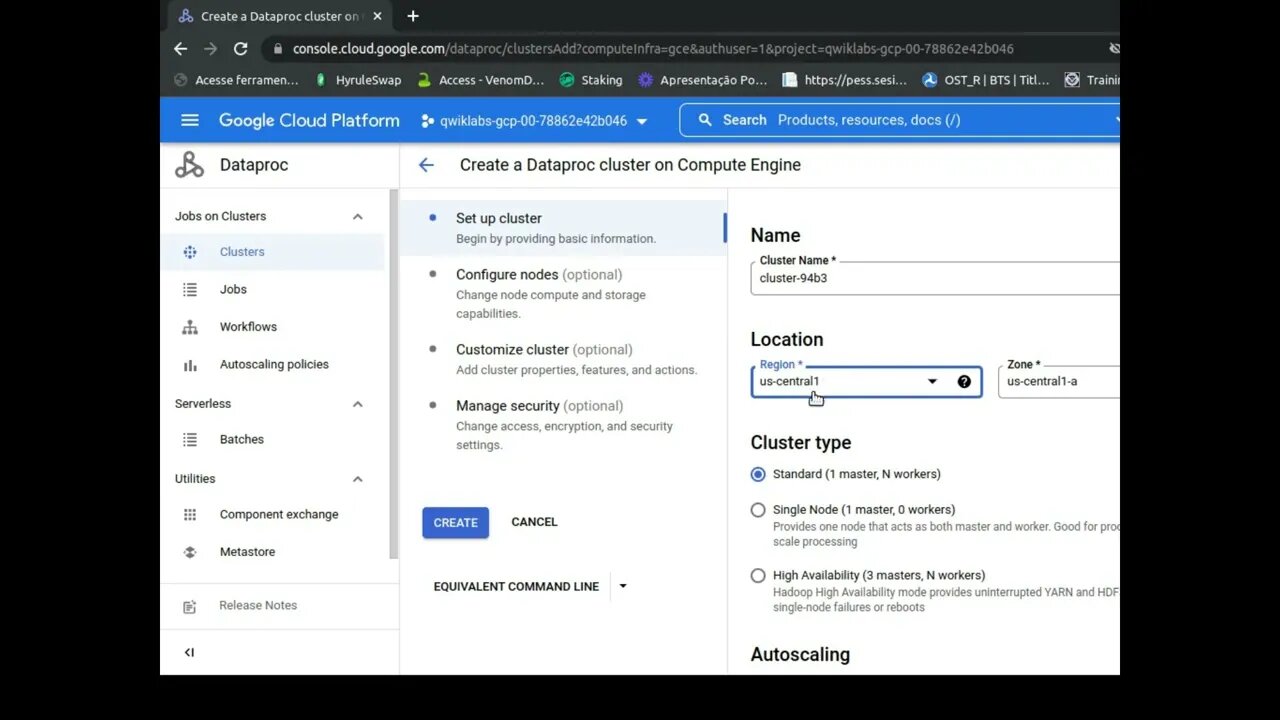
Task: Click the Clusters sidebar icon
Action: (x=190, y=252)
